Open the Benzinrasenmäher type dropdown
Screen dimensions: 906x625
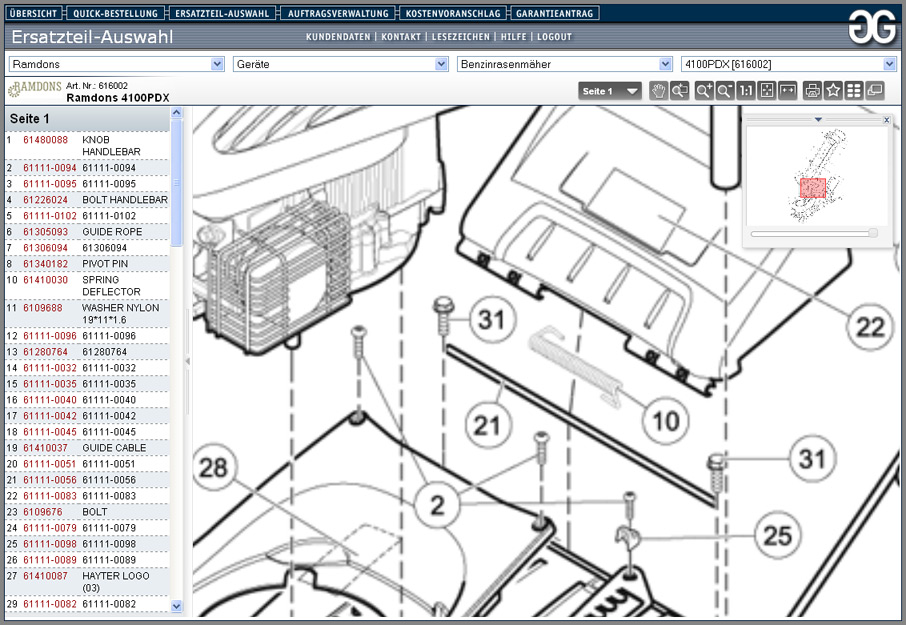tap(565, 64)
